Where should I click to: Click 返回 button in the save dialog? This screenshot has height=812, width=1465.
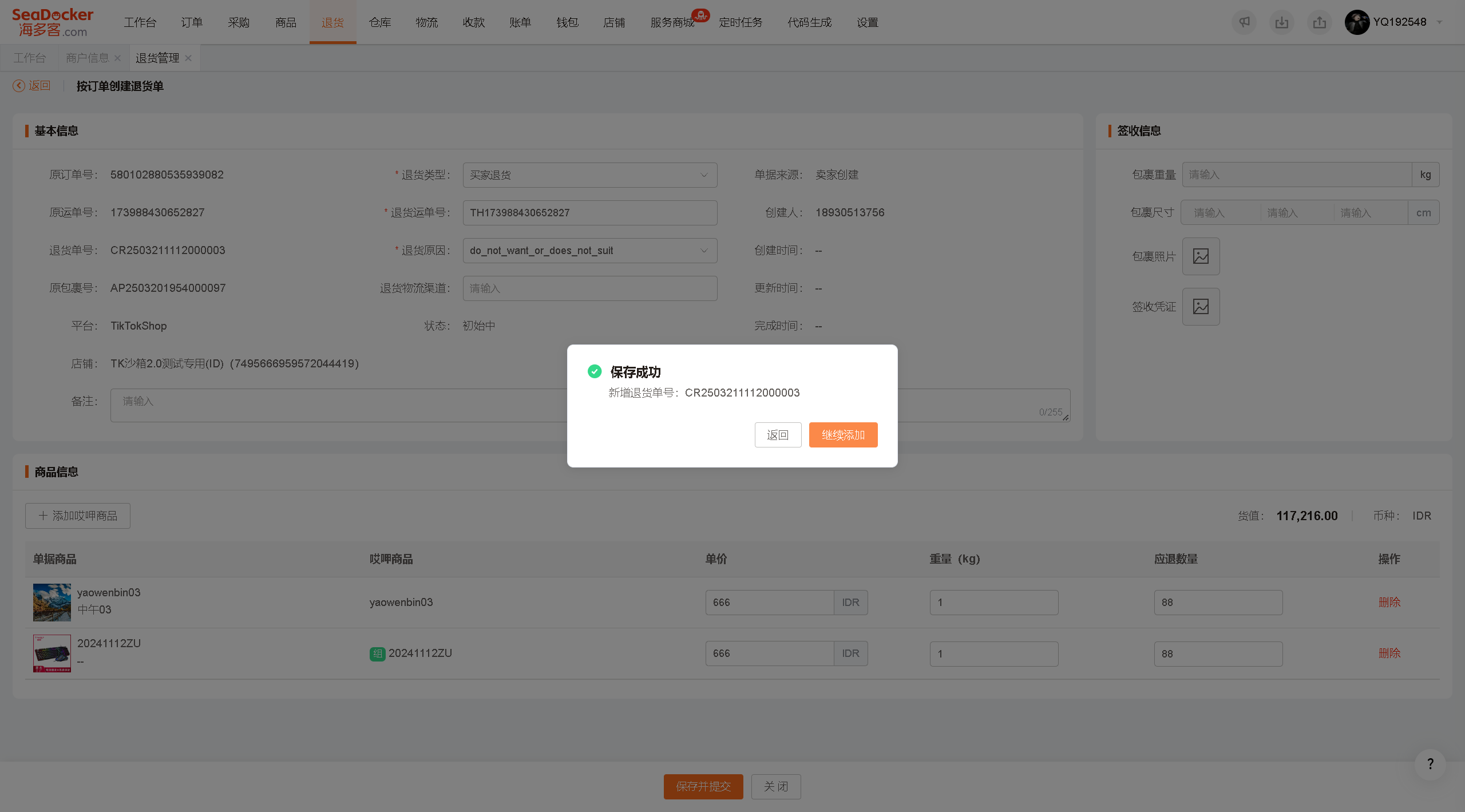(778, 435)
